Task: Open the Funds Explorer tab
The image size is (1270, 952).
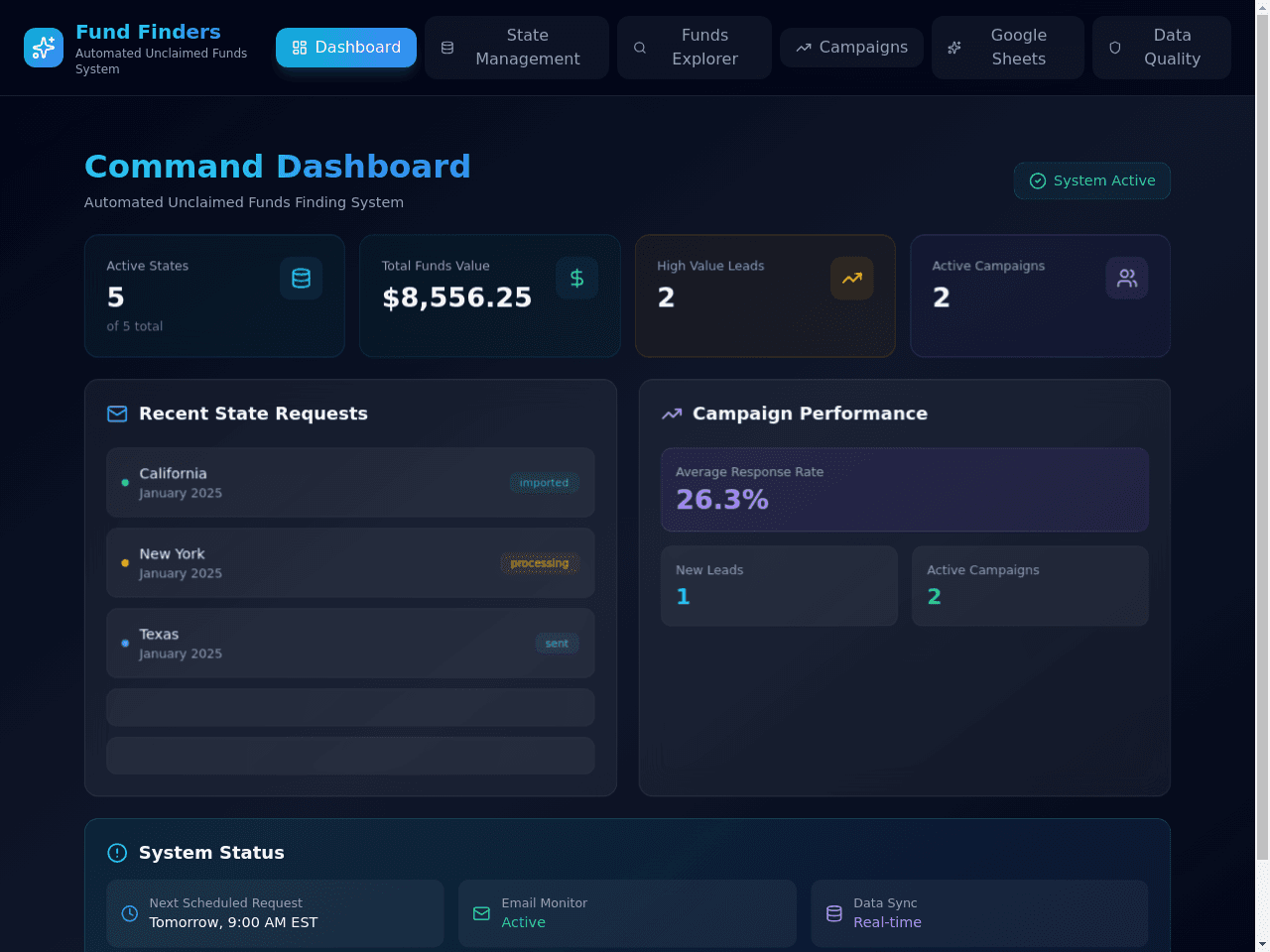Action: [x=695, y=48]
